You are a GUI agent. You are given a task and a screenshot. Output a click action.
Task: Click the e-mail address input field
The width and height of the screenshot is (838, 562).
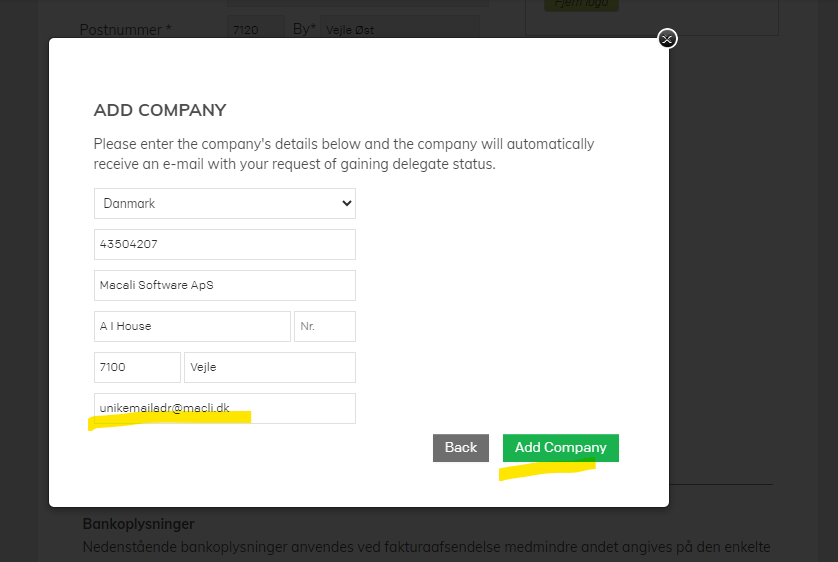coord(225,408)
